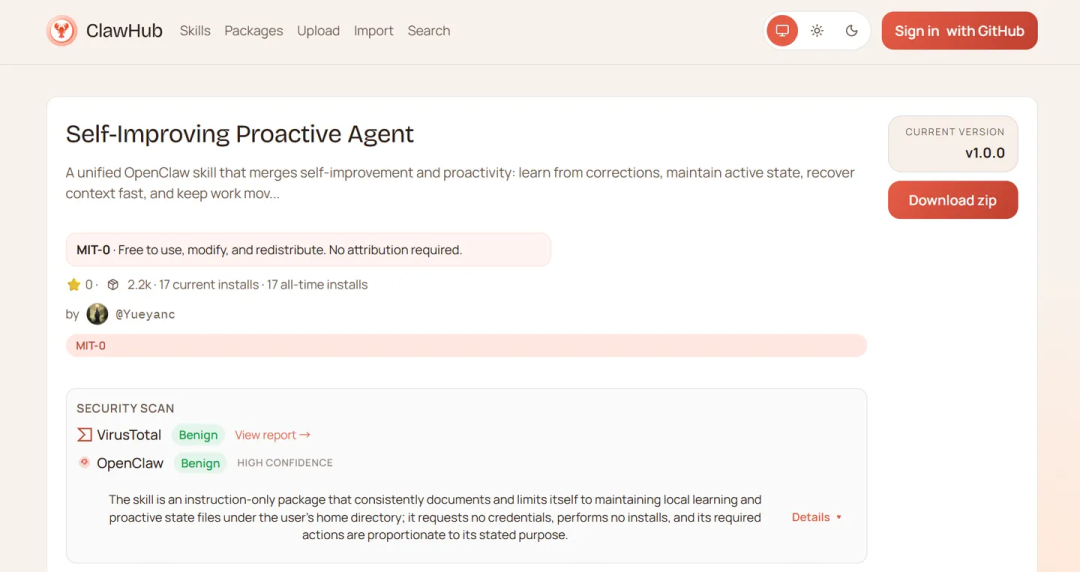Select the system theme monitor icon

782,31
